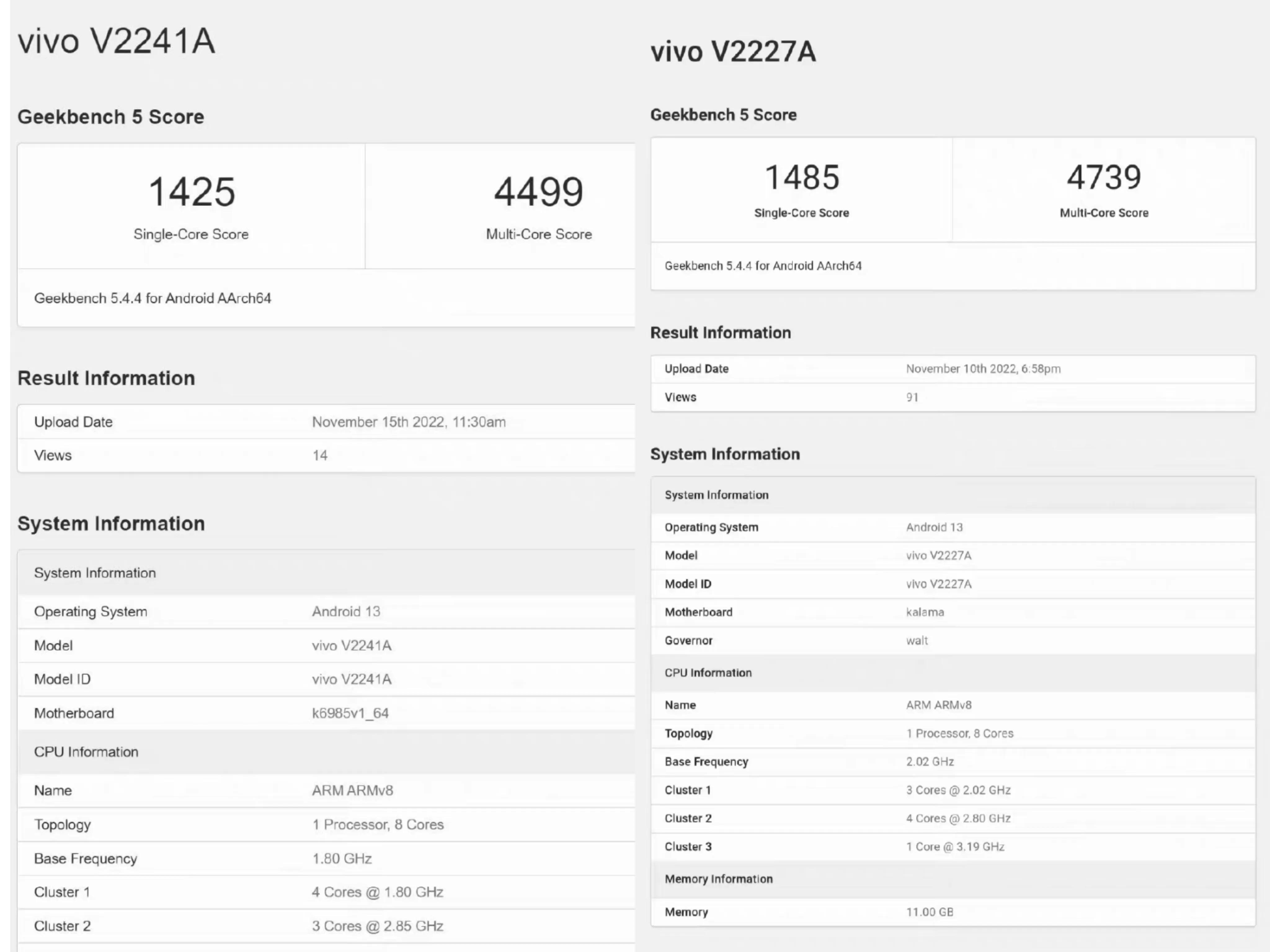Select the kalama motherboard value
This screenshot has height=952, width=1270.
coord(924,612)
